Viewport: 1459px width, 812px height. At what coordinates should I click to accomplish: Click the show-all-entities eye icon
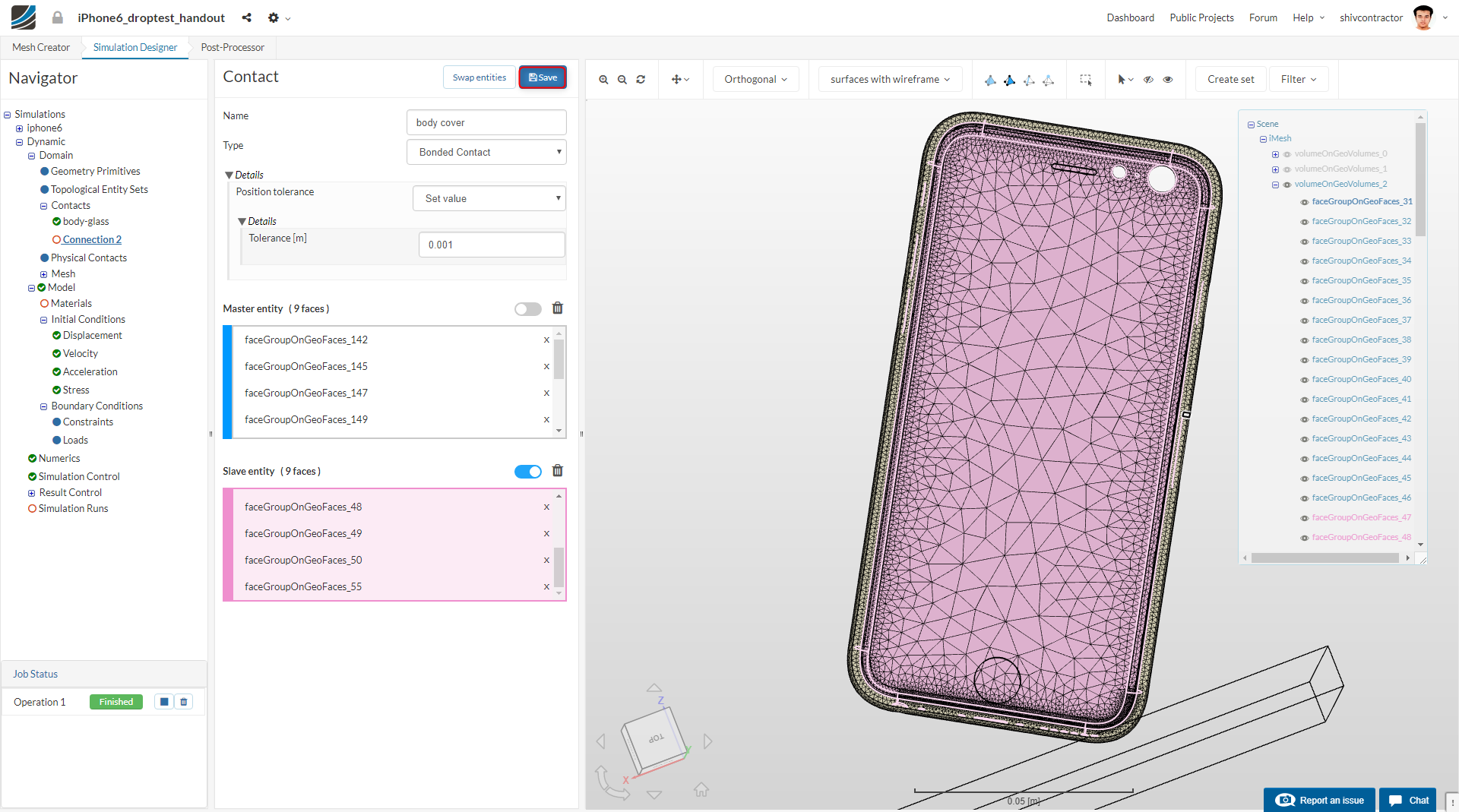pos(1168,79)
